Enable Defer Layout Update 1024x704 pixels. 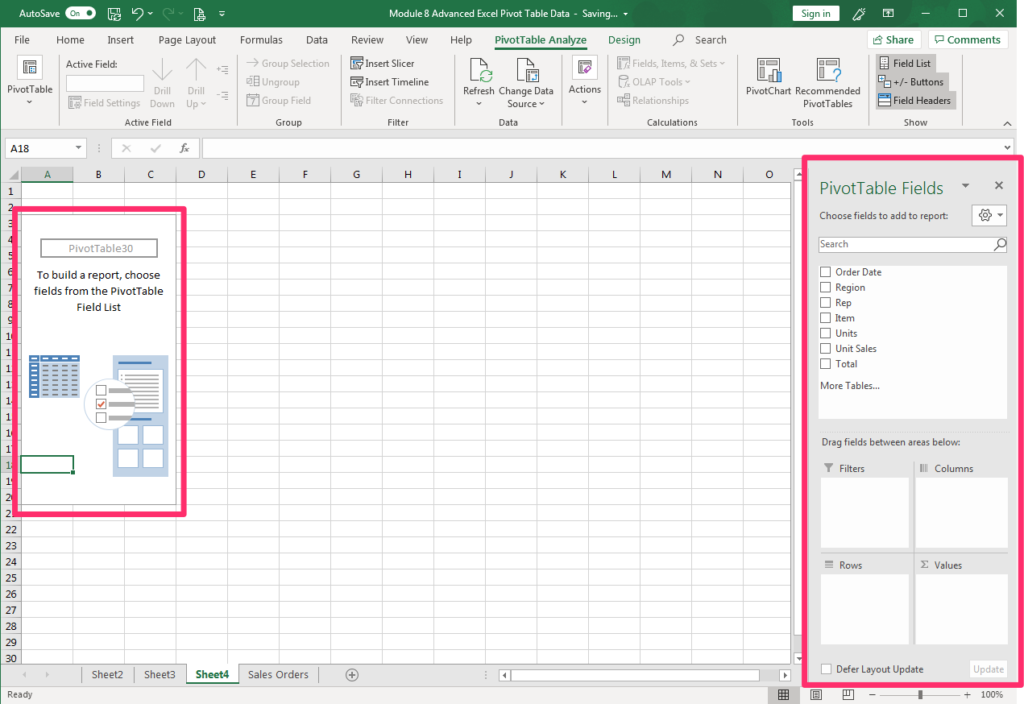coord(827,668)
